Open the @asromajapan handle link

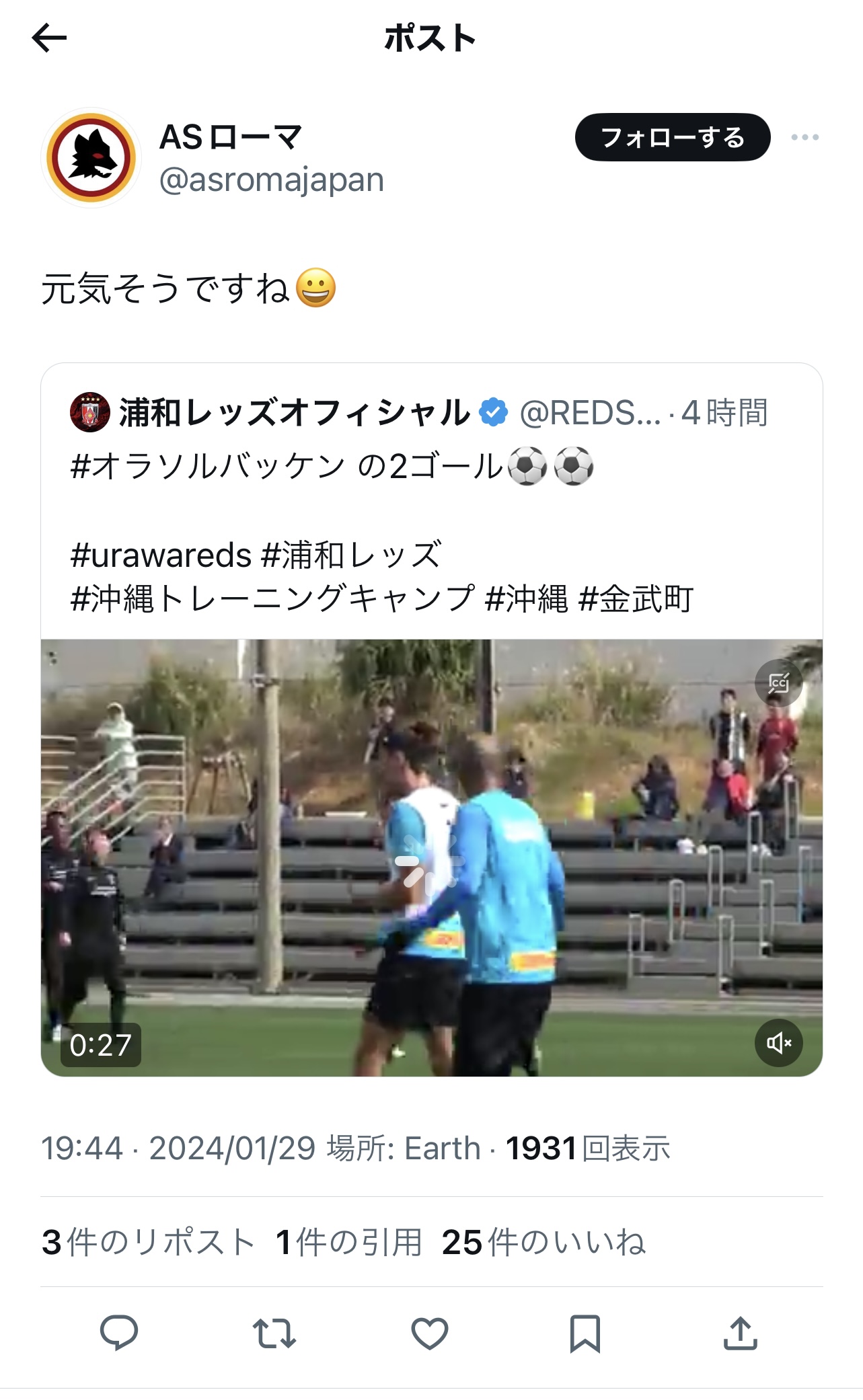(272, 180)
